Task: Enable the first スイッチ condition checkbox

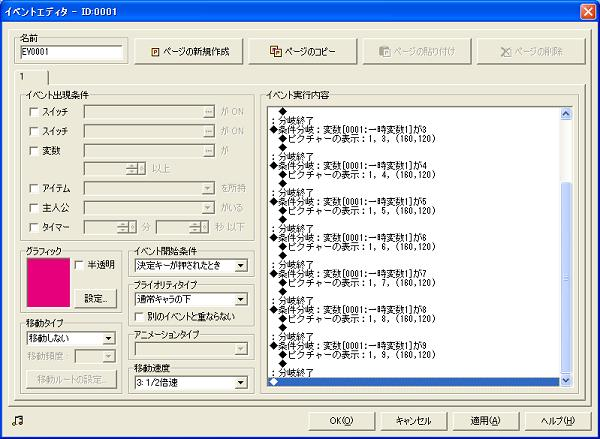Action: click(x=34, y=112)
